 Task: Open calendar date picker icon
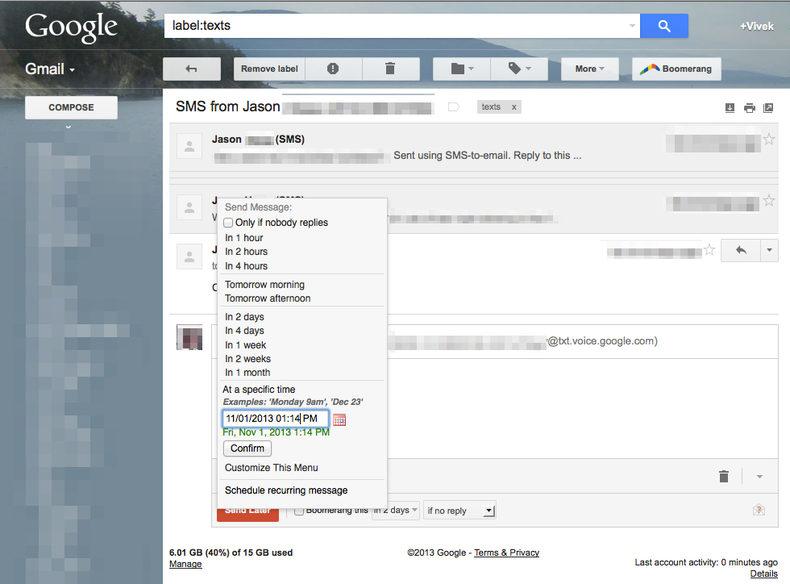pyautogui.click(x=340, y=419)
